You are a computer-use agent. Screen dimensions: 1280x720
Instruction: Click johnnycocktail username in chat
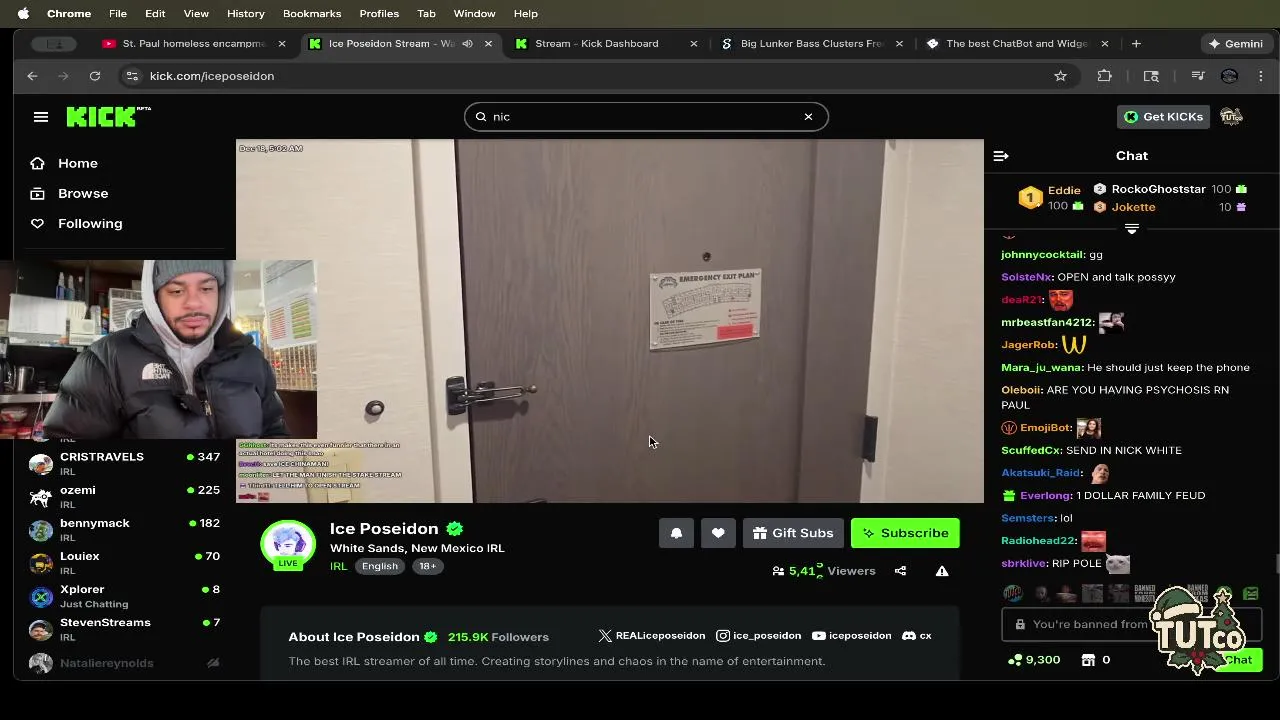click(x=1043, y=255)
